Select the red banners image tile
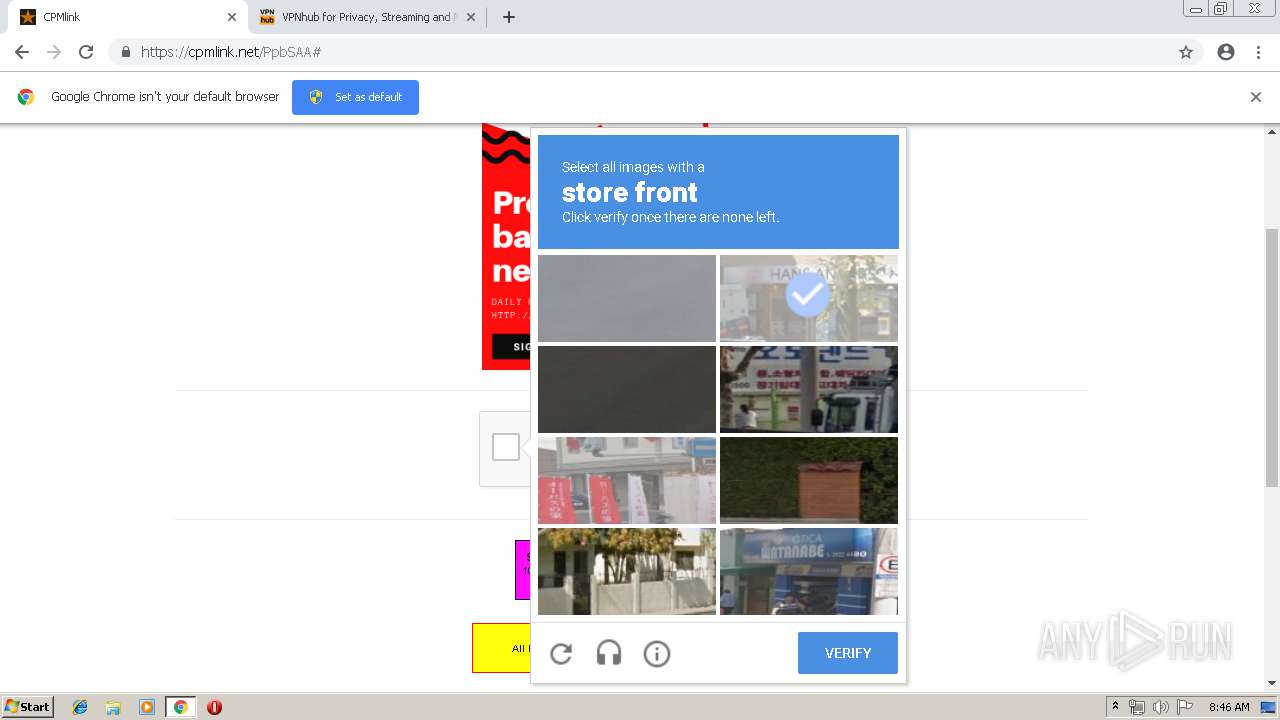Image resolution: width=1280 pixels, height=720 pixels. pos(627,480)
